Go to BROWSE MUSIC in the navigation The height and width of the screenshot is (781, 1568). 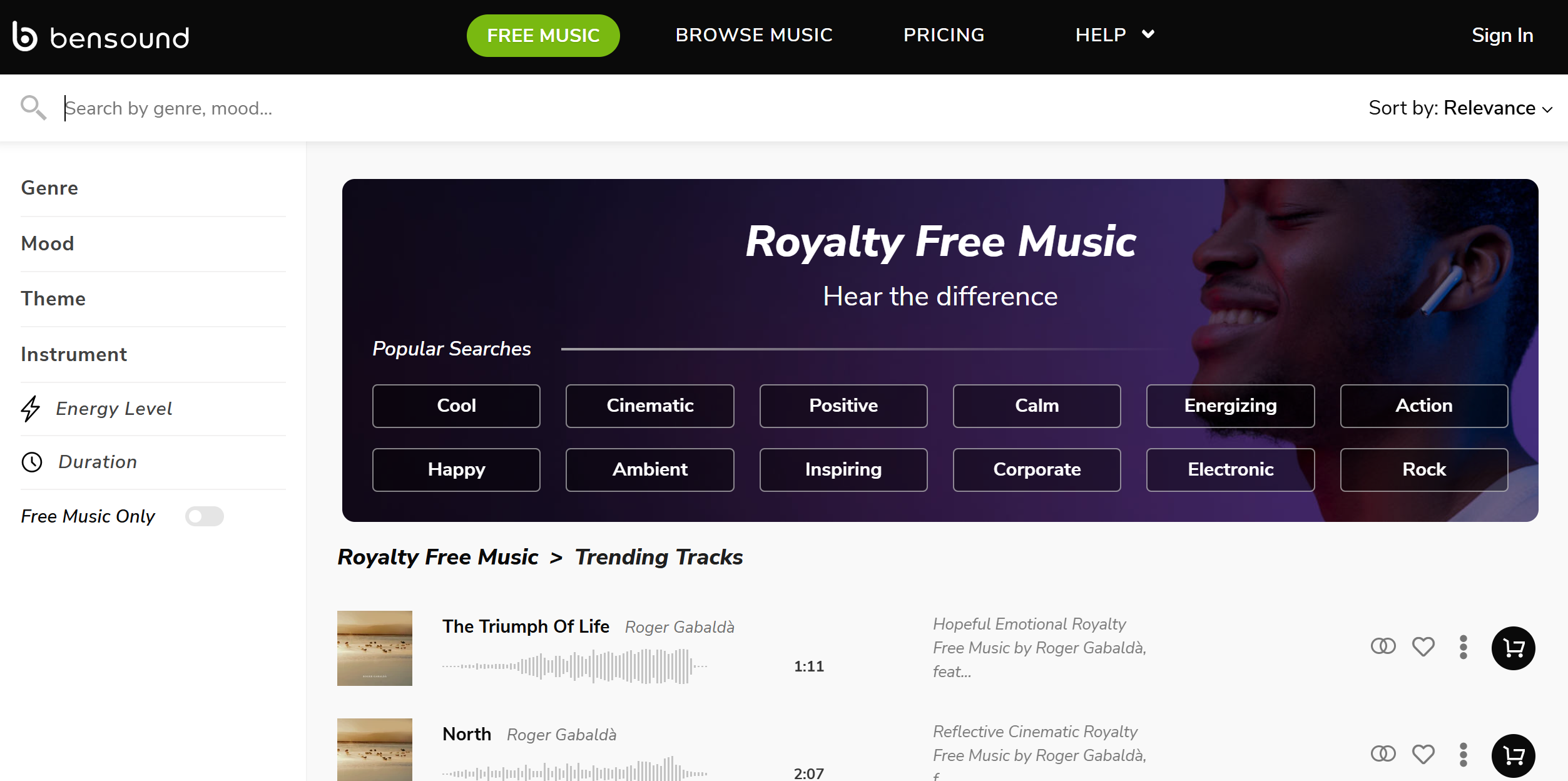click(x=754, y=35)
